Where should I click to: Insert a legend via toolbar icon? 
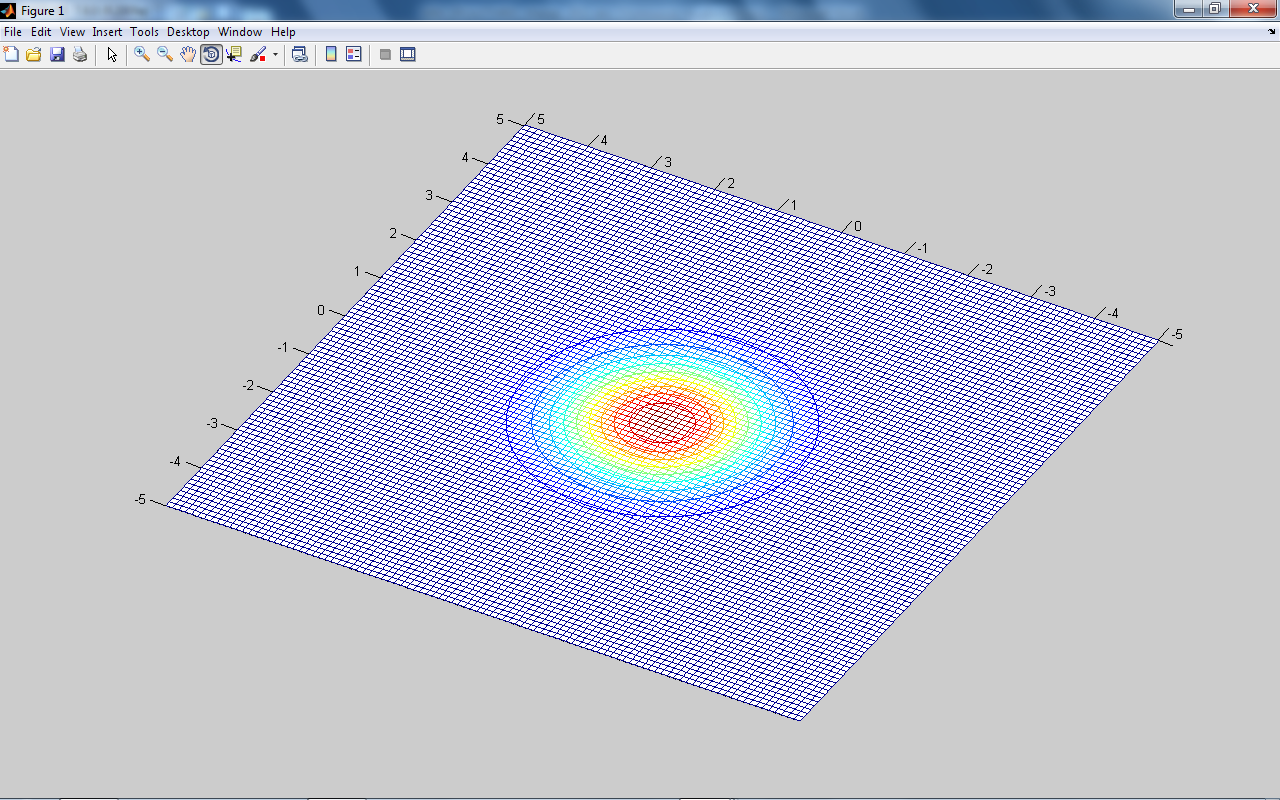(354, 54)
